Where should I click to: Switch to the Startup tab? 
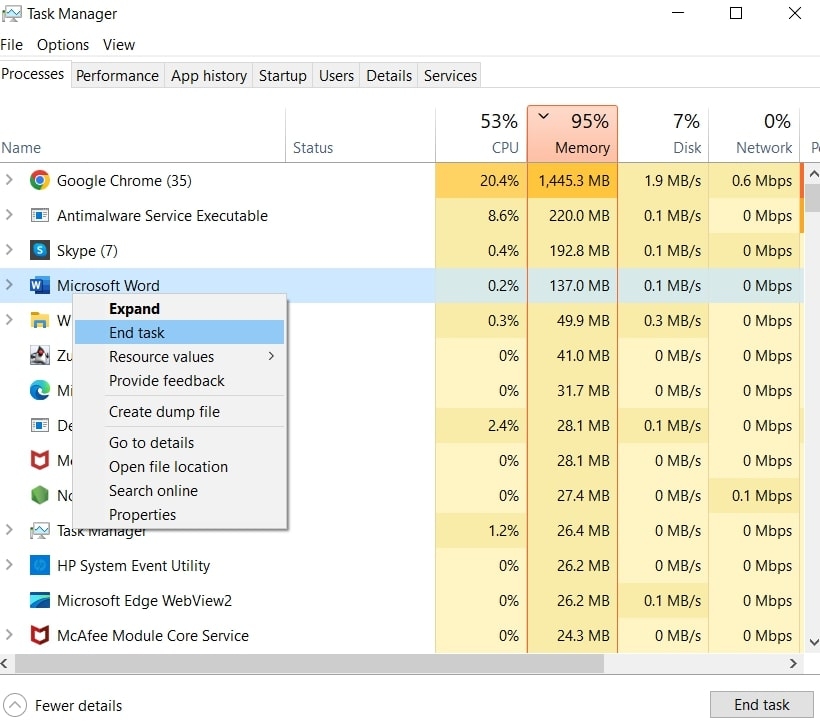(282, 76)
